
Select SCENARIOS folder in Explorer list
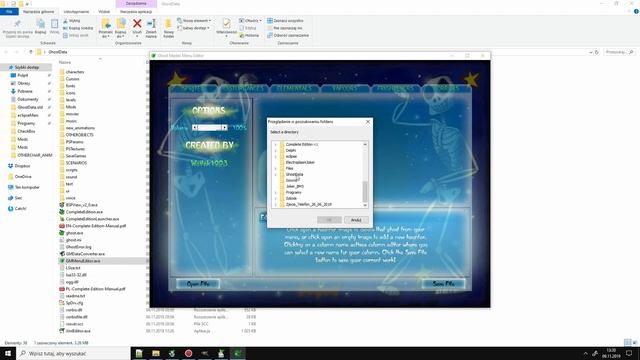click(73, 163)
